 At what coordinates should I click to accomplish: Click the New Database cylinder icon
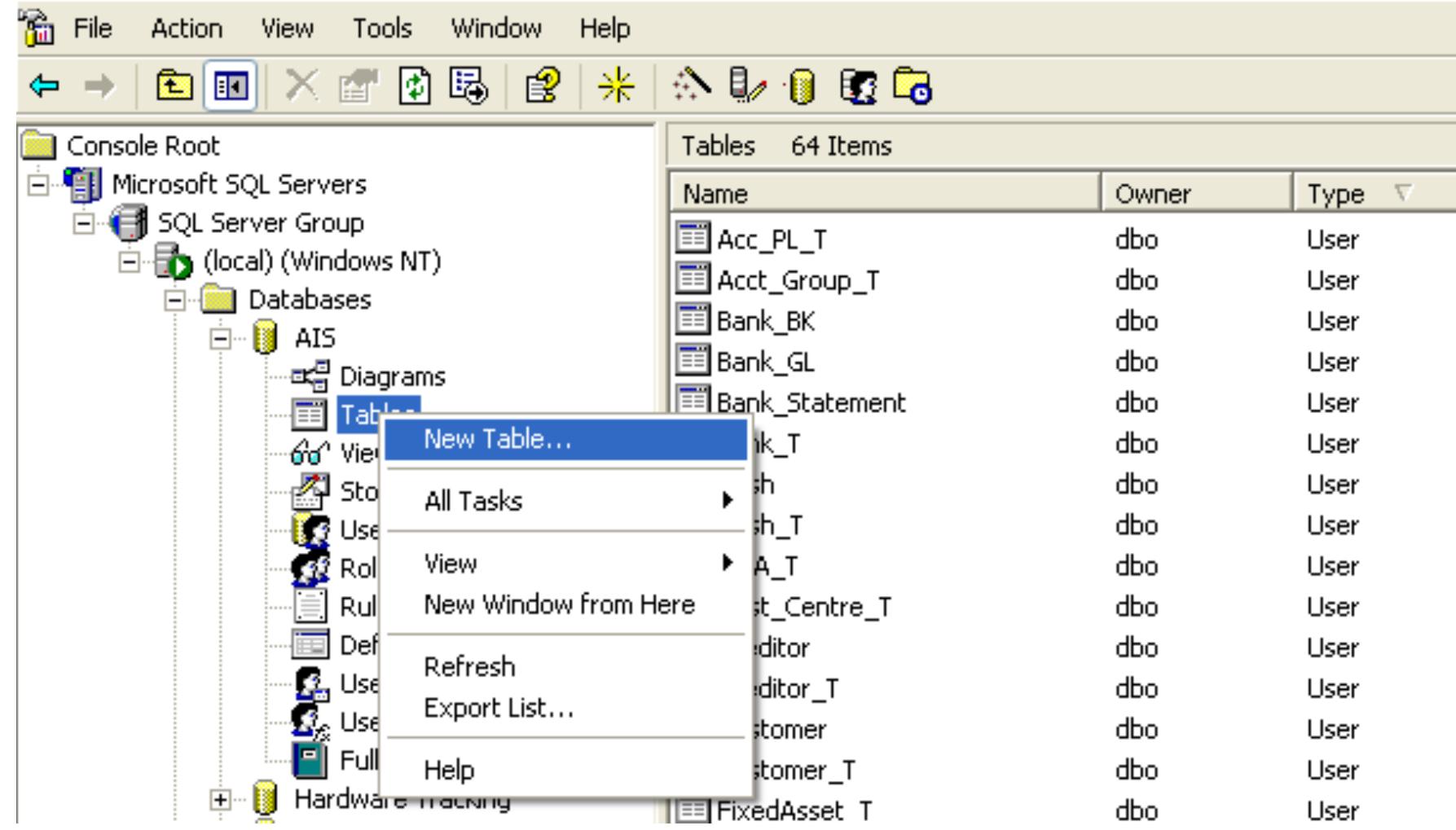801,86
